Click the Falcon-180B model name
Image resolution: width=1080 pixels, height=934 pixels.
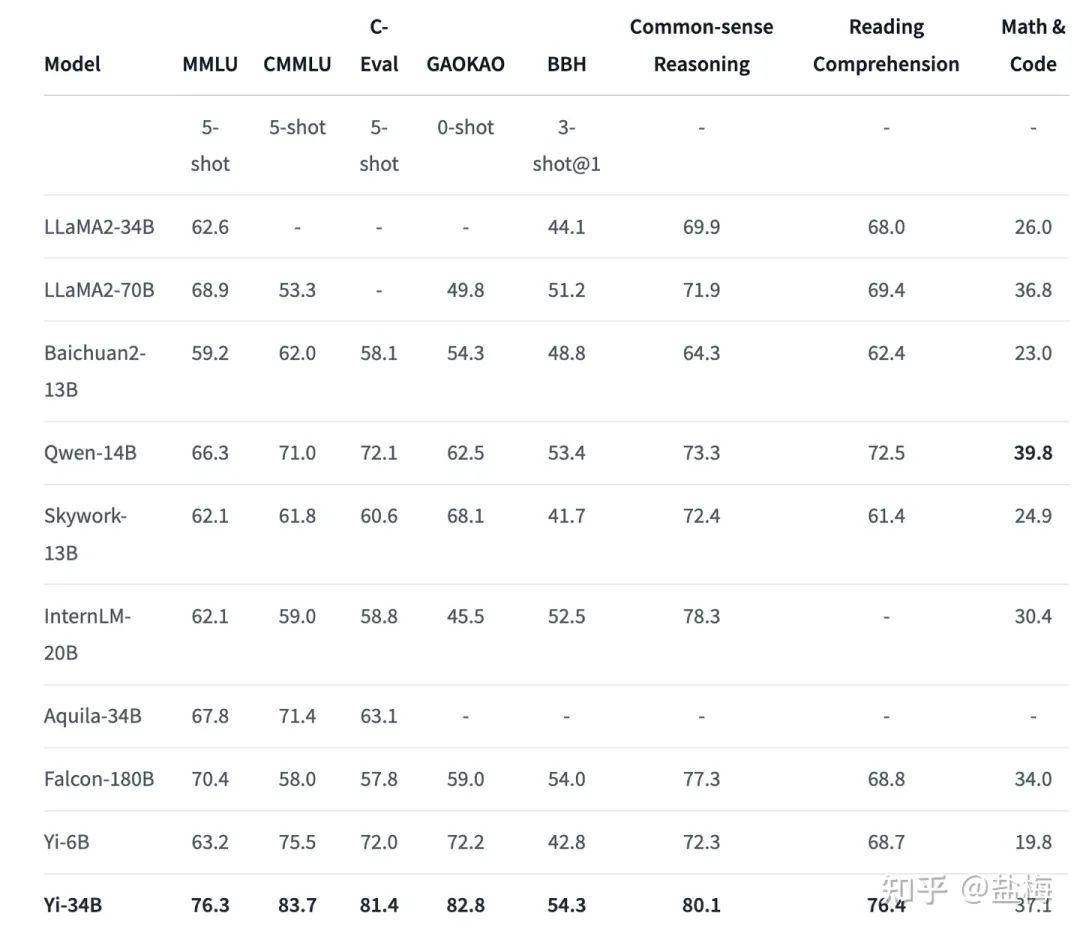pyautogui.click(x=99, y=779)
